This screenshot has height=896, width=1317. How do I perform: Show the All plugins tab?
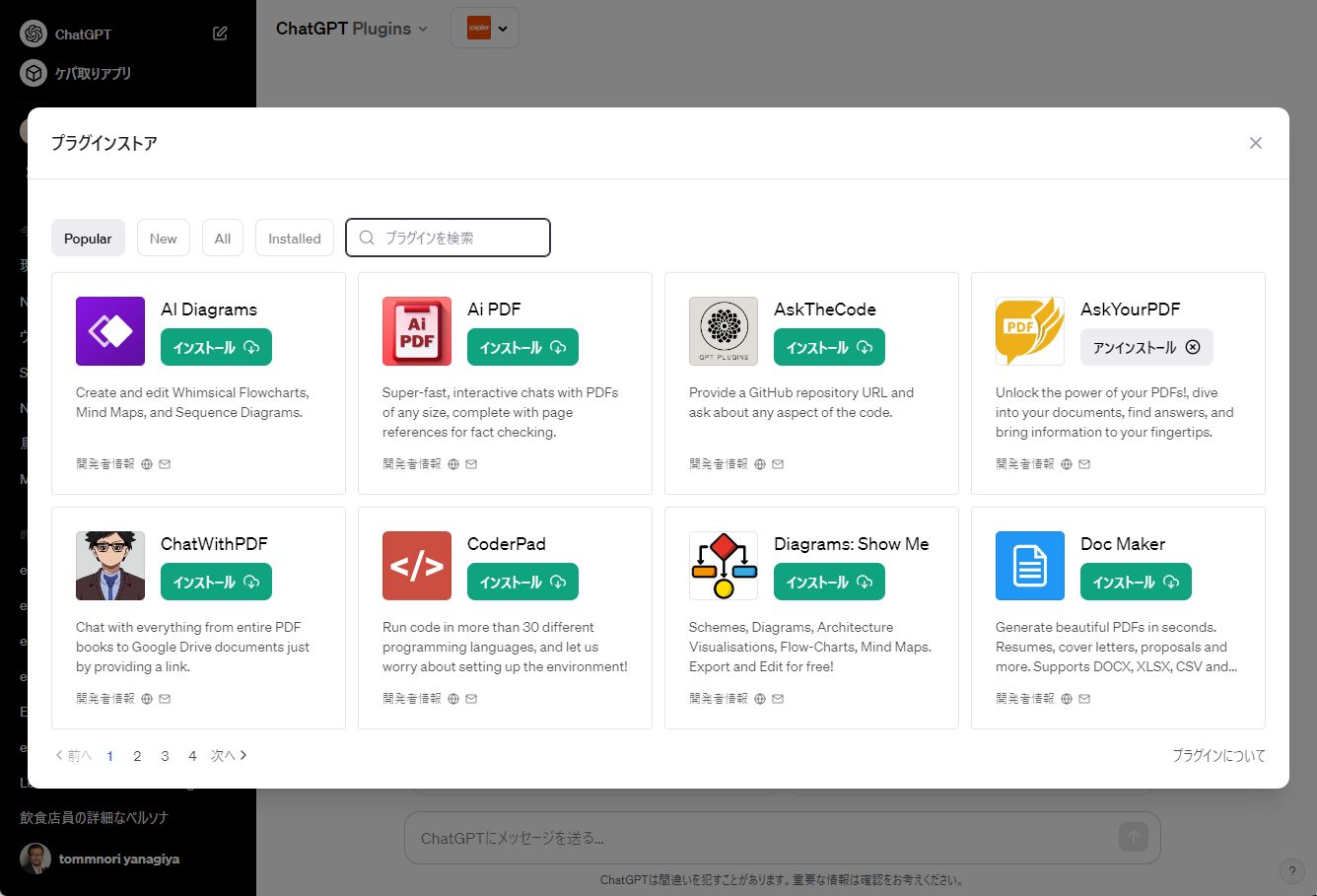223,239
